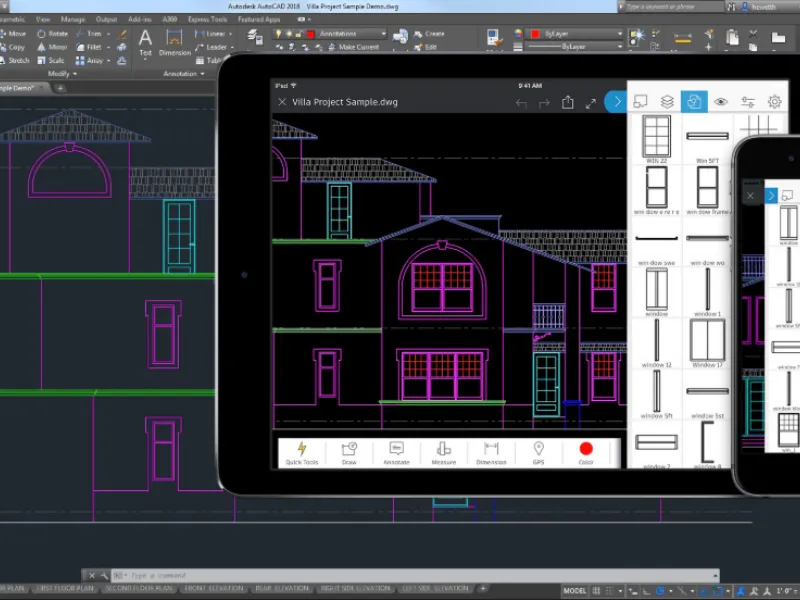The image size is (800, 600).
Task: Click the red ByLayer object color swatch
Action: pyautogui.click(x=535, y=34)
